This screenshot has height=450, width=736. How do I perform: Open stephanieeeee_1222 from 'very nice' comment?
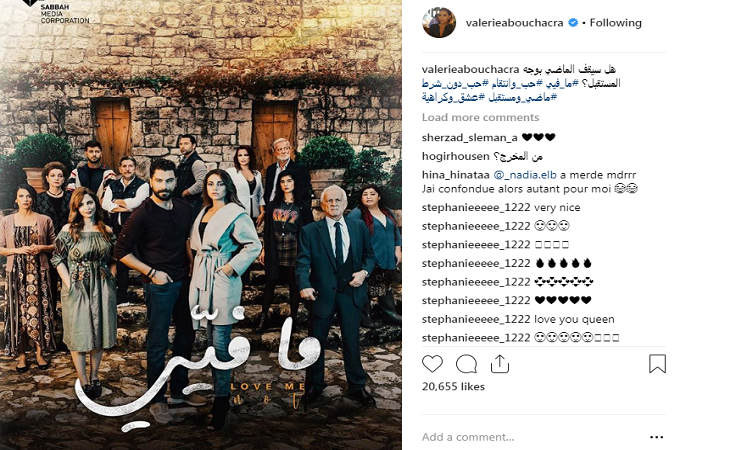[476, 207]
